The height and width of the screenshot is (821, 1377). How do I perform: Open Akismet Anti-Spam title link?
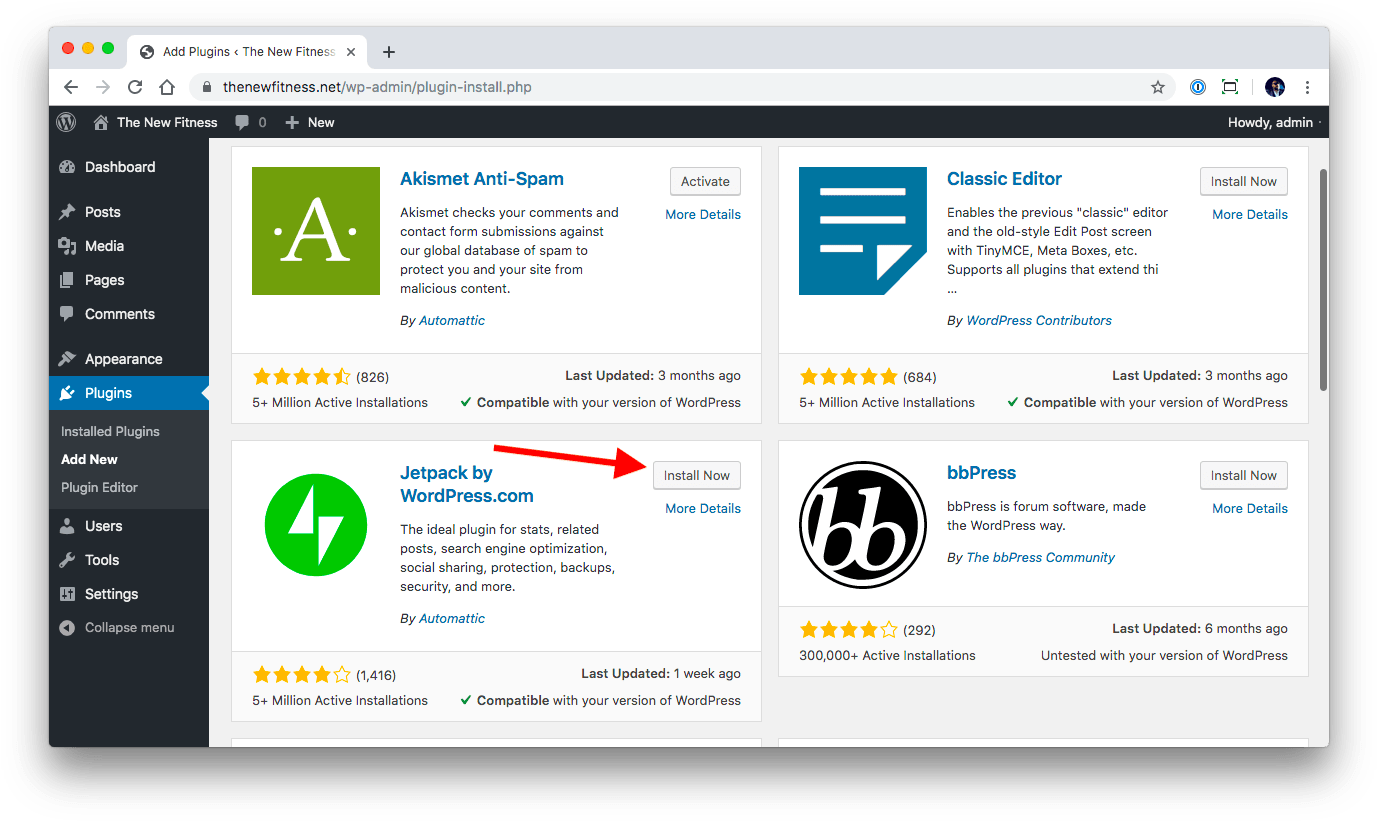tap(482, 179)
